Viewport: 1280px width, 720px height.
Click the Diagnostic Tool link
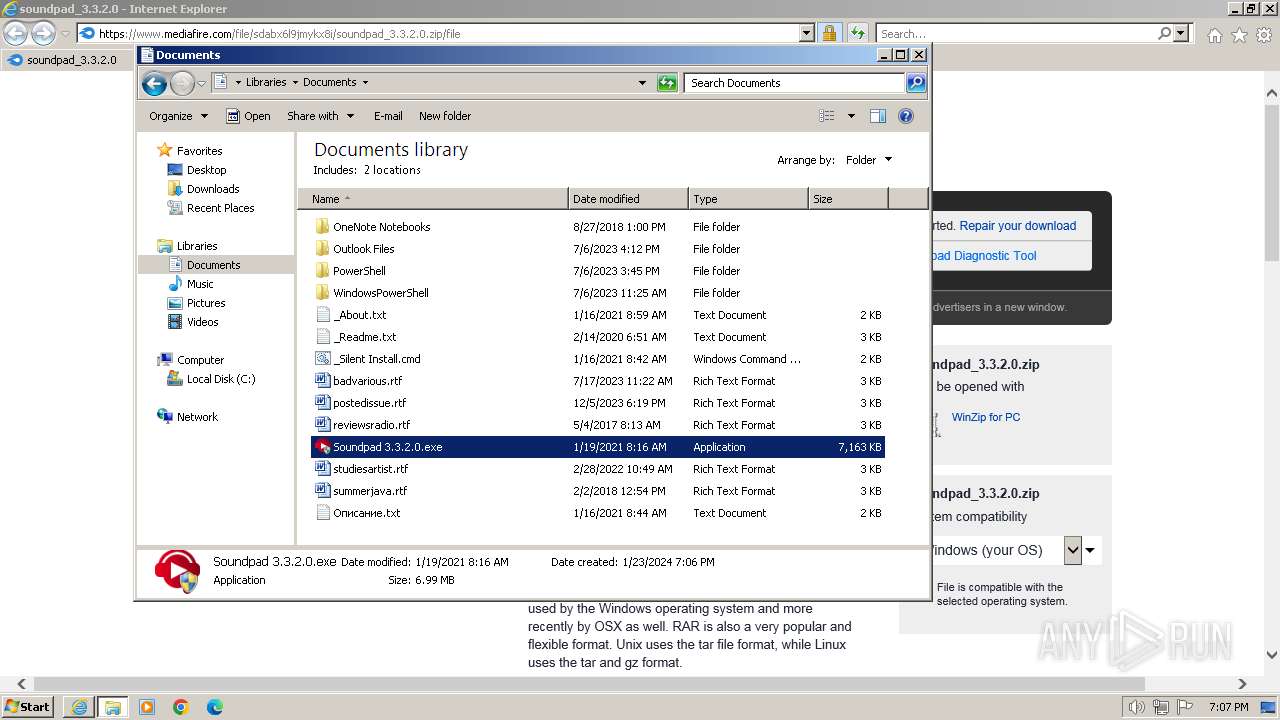click(x=984, y=256)
